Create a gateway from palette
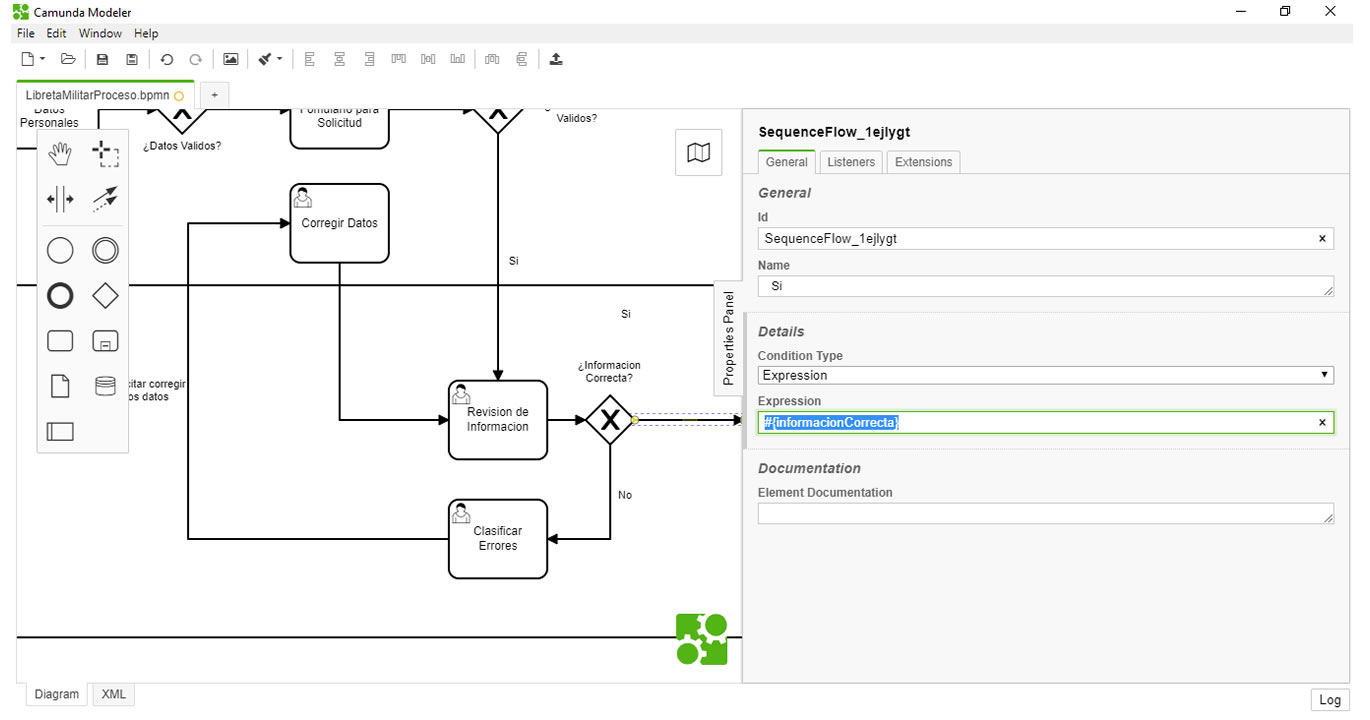This screenshot has height=720, width=1370. (105, 296)
